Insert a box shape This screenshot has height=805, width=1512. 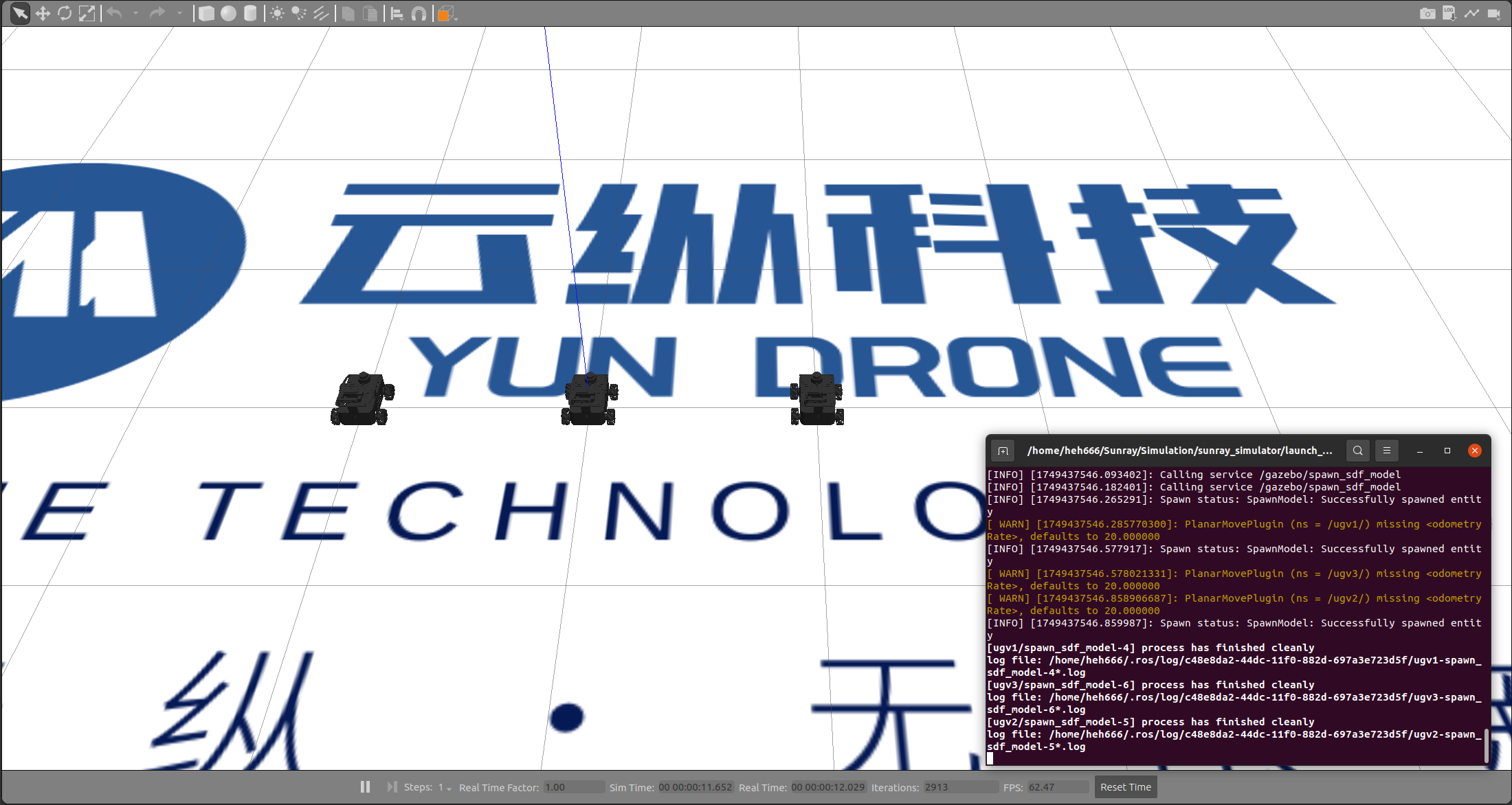click(206, 13)
